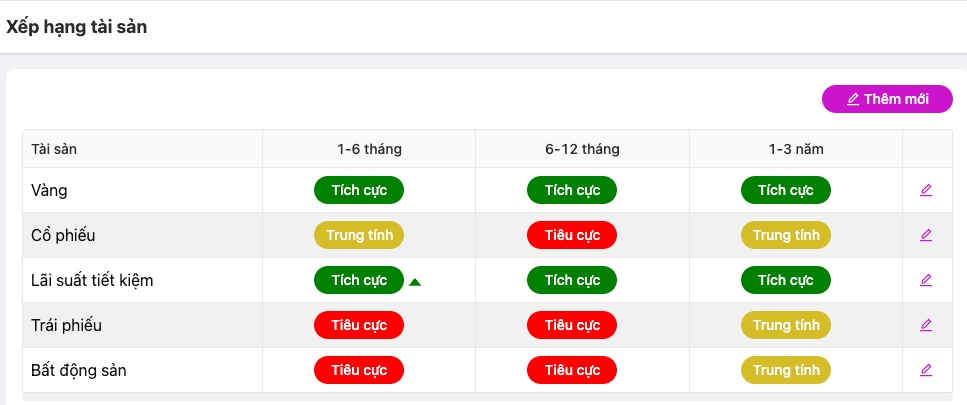Click the Vàng asset name cell
The height and width of the screenshot is (405, 967).
[x=50, y=190]
